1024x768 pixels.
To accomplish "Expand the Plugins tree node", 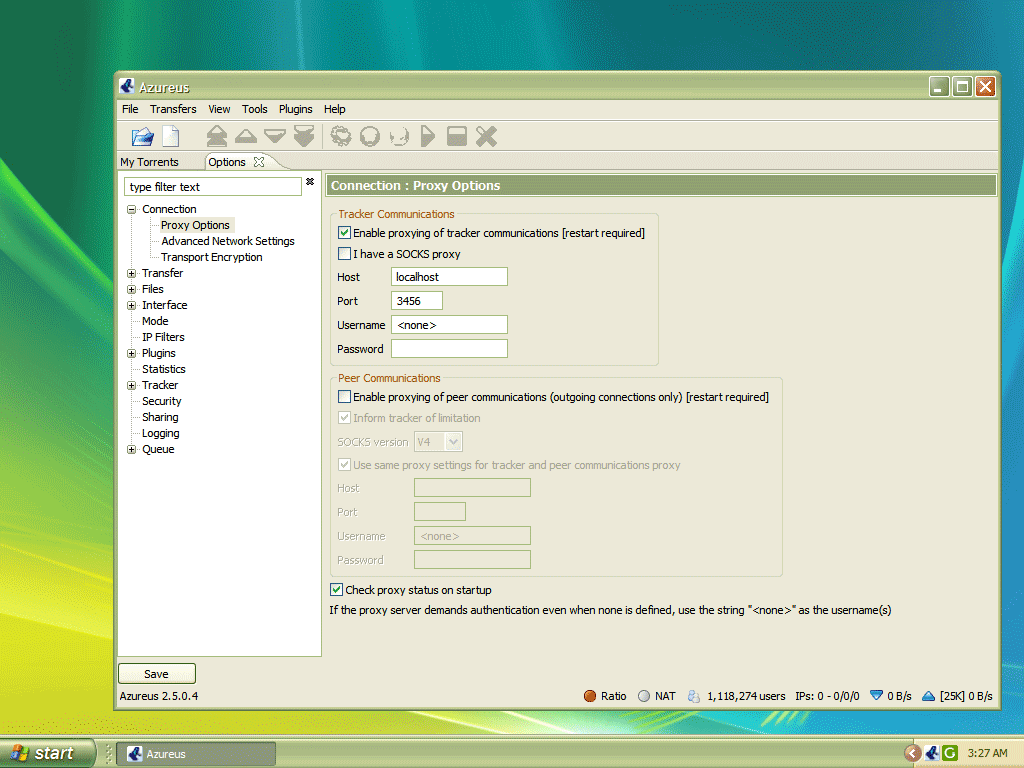I will click(x=131, y=353).
